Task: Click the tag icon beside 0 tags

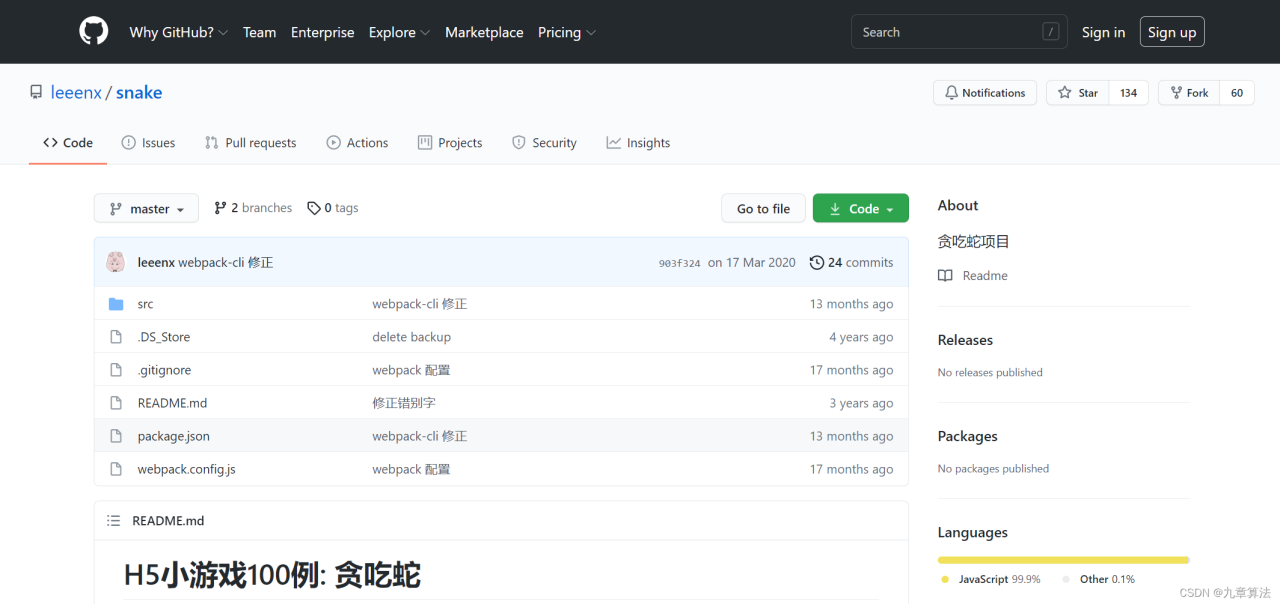Action: pos(314,208)
